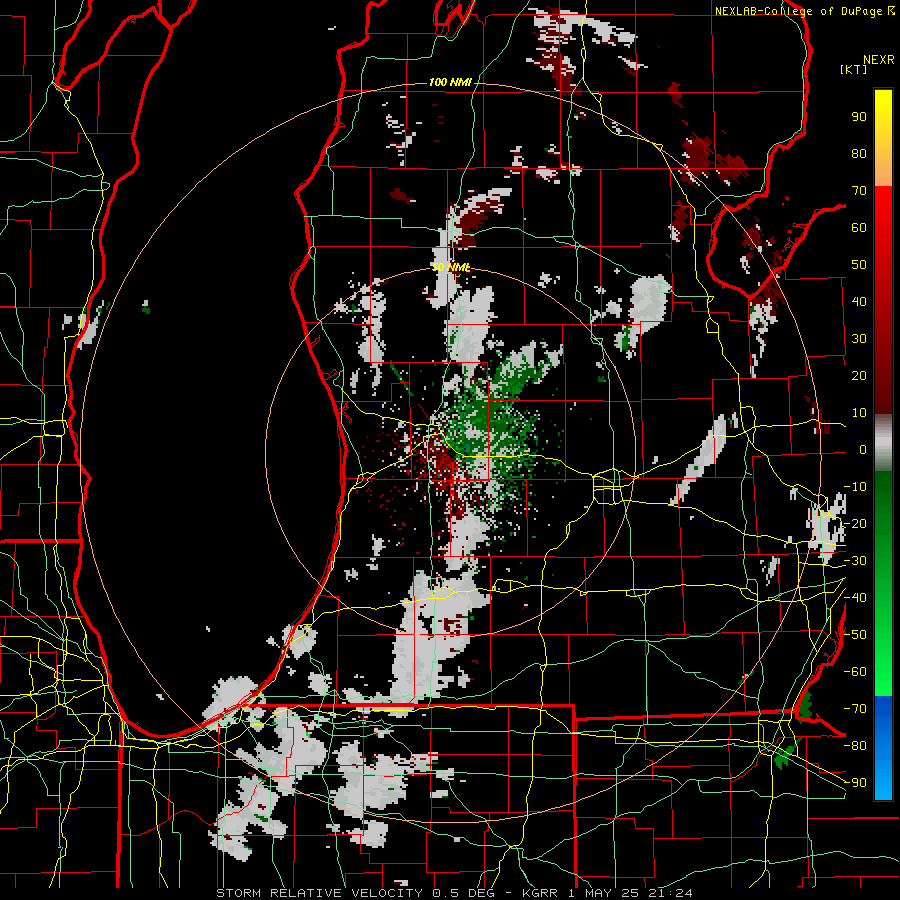
Task: Click the 0 scale label on legend
Action: click(x=863, y=450)
